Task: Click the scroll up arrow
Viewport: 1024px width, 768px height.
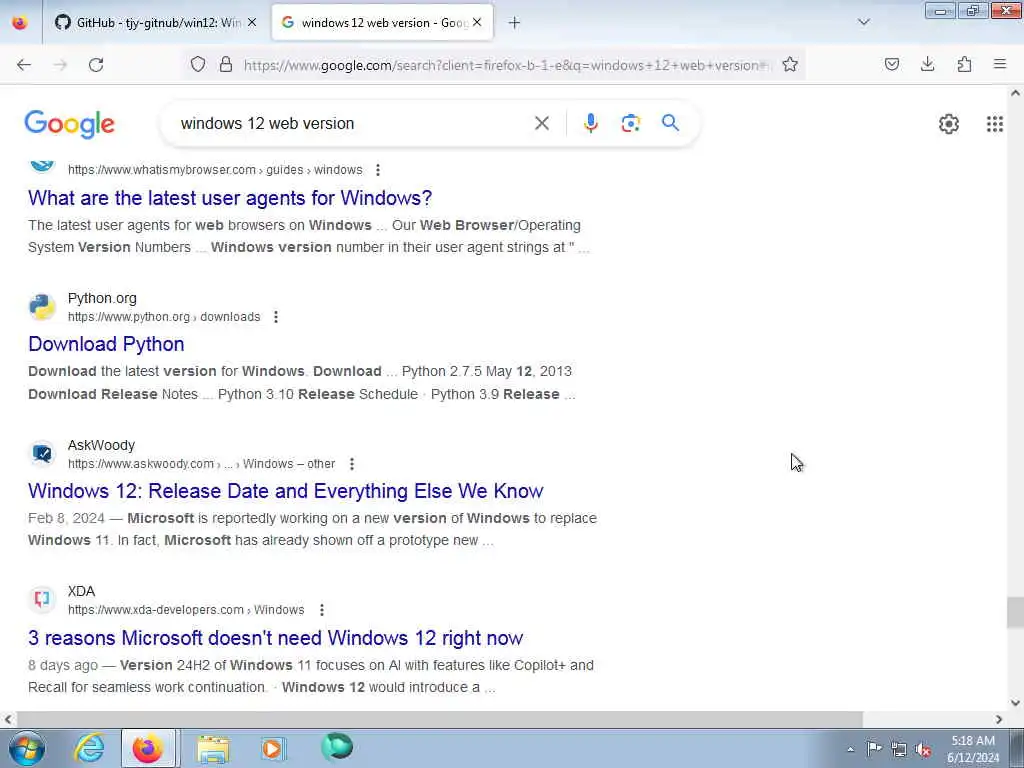Action: point(1015,93)
